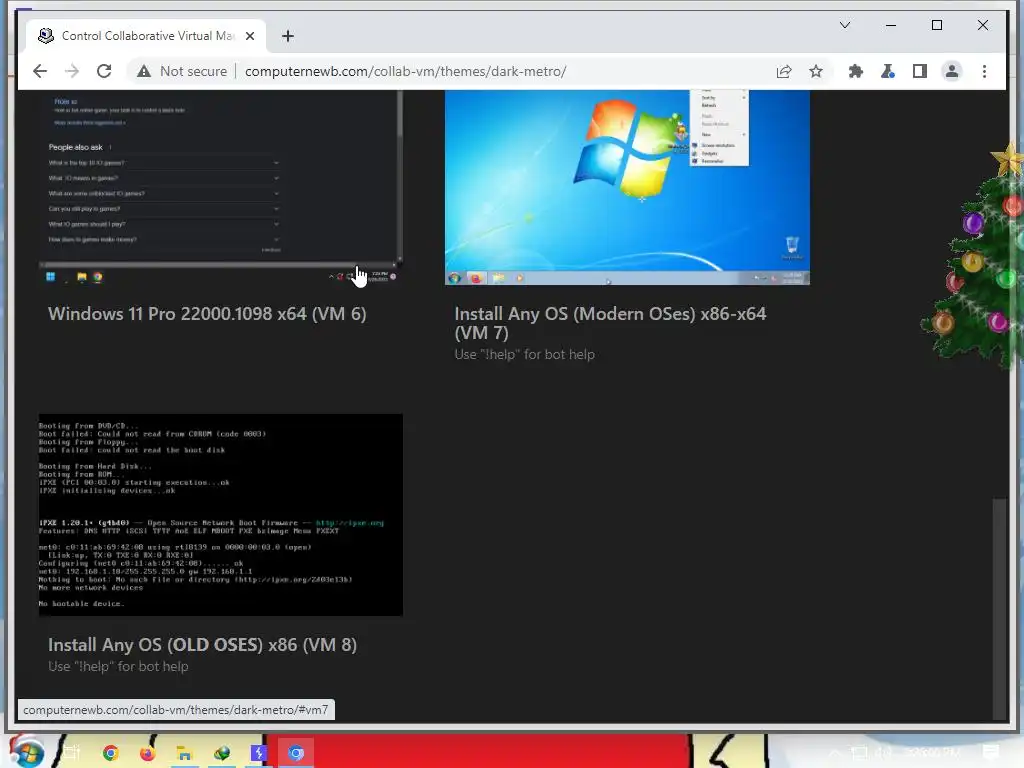Open the tab search dropdown arrow

[845, 25]
